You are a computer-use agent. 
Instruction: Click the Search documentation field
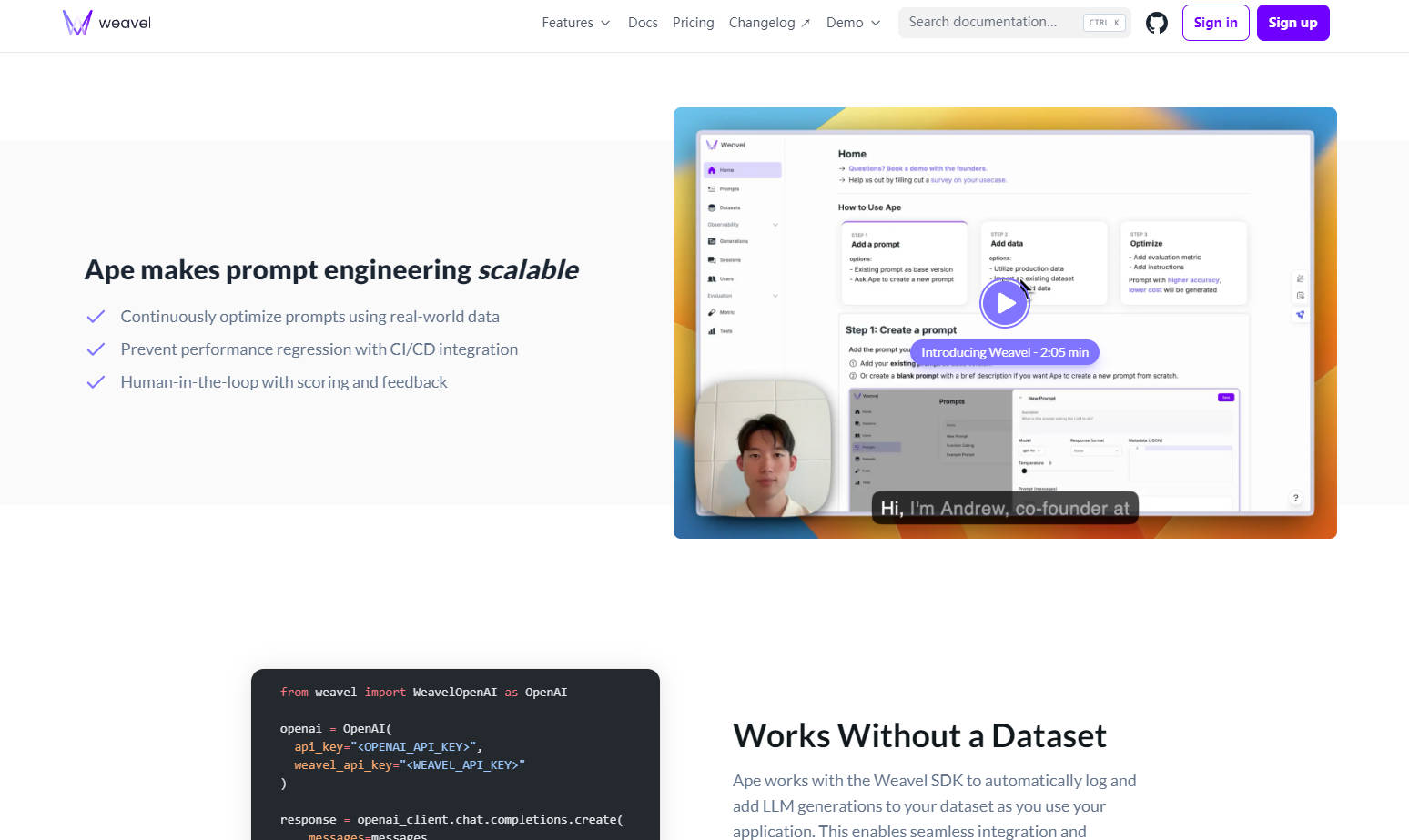1014,23
